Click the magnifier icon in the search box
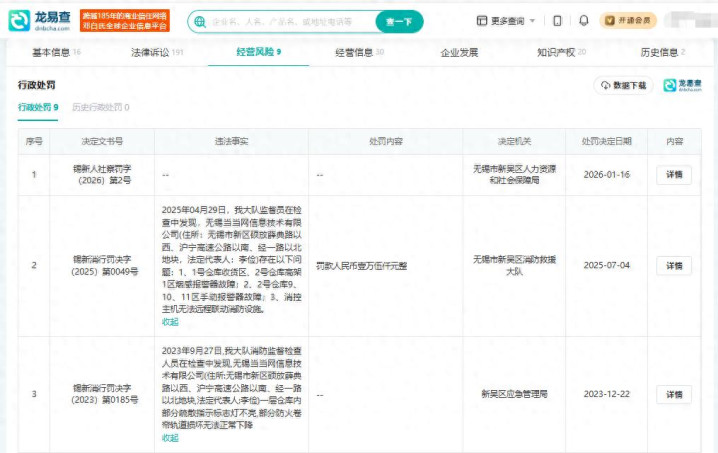The image size is (718, 453). pyautogui.click(x=201, y=21)
